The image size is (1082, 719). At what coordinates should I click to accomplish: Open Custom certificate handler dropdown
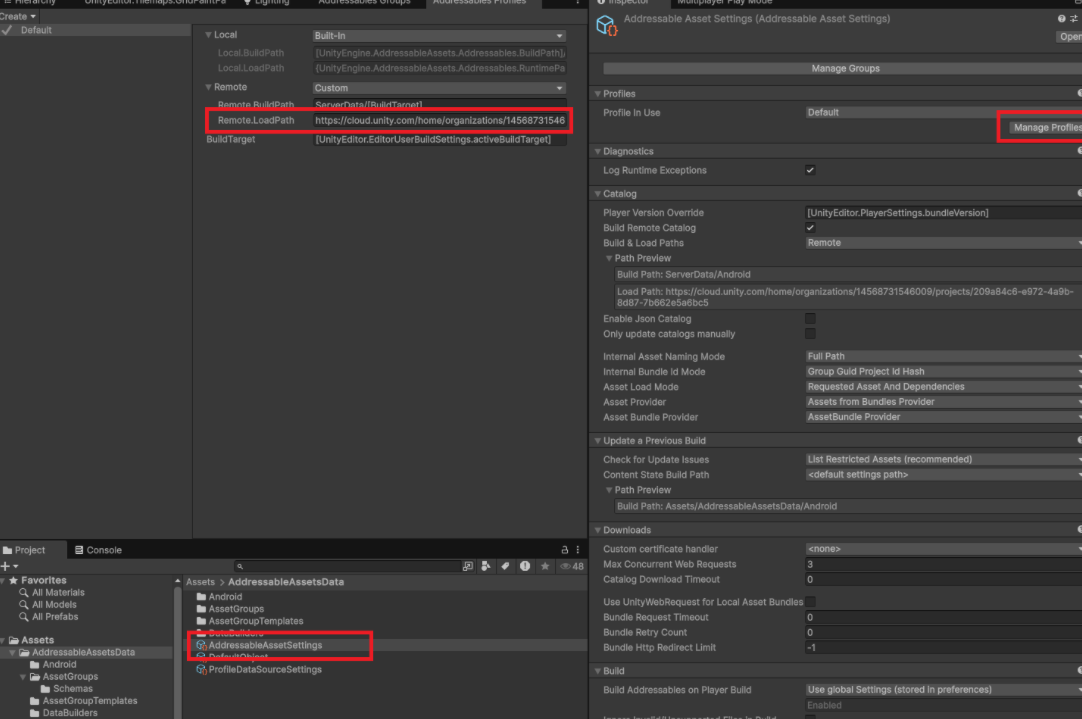943,549
